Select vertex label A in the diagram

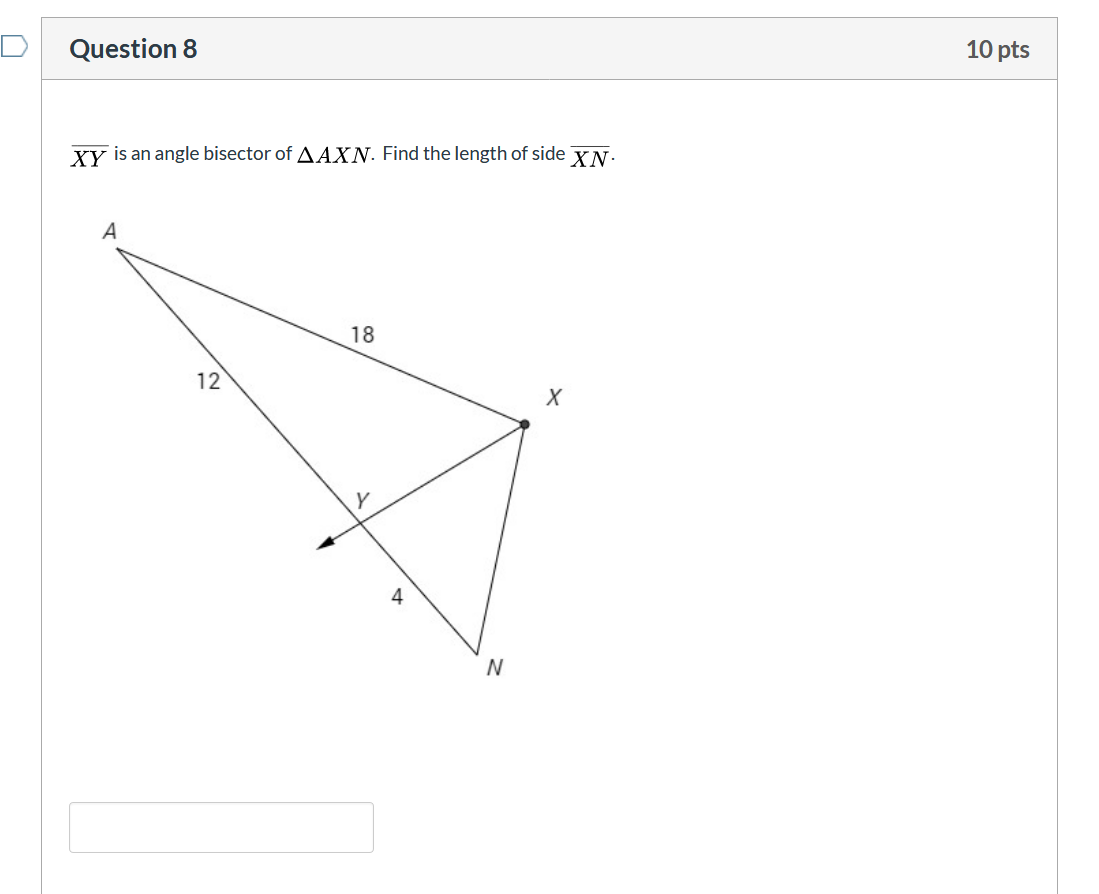click(x=108, y=231)
